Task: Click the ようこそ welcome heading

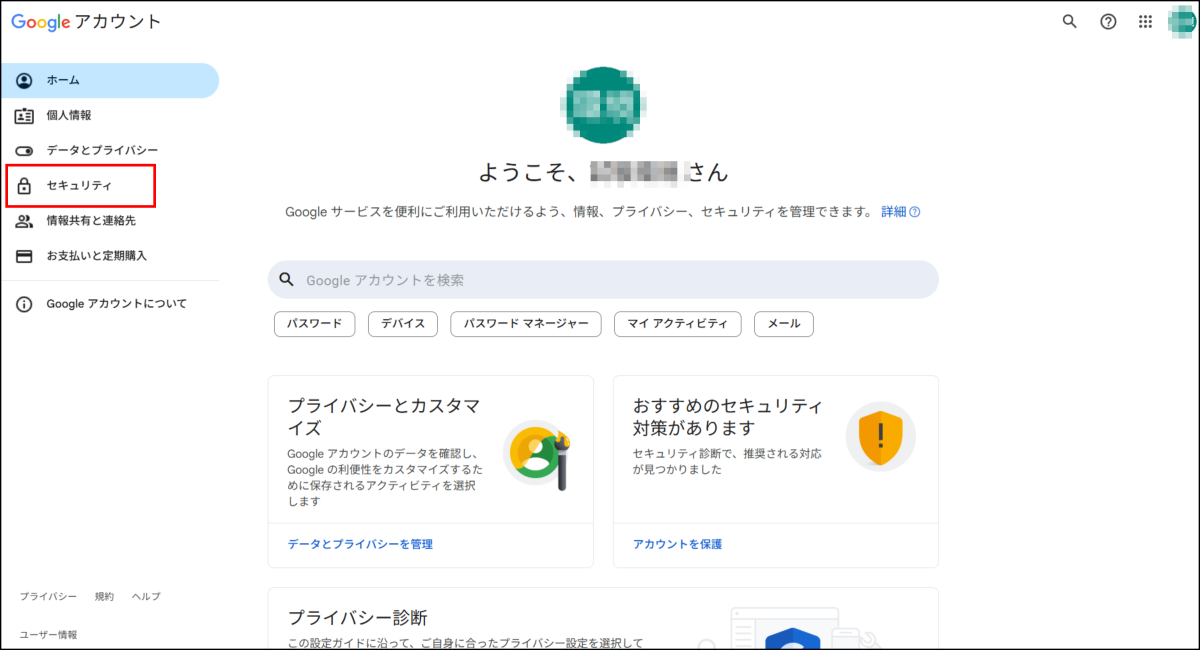Action: [x=603, y=172]
